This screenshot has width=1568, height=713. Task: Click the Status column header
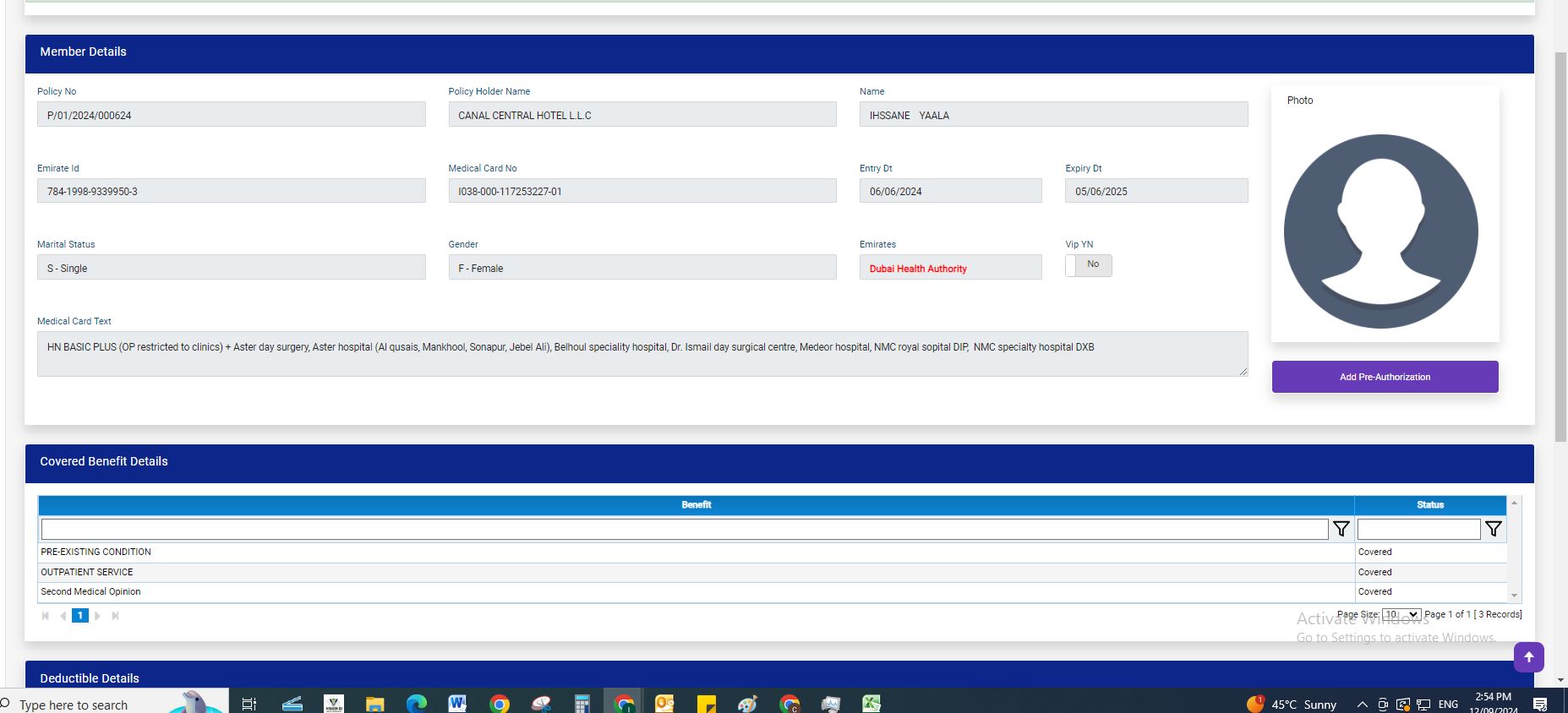click(1430, 505)
